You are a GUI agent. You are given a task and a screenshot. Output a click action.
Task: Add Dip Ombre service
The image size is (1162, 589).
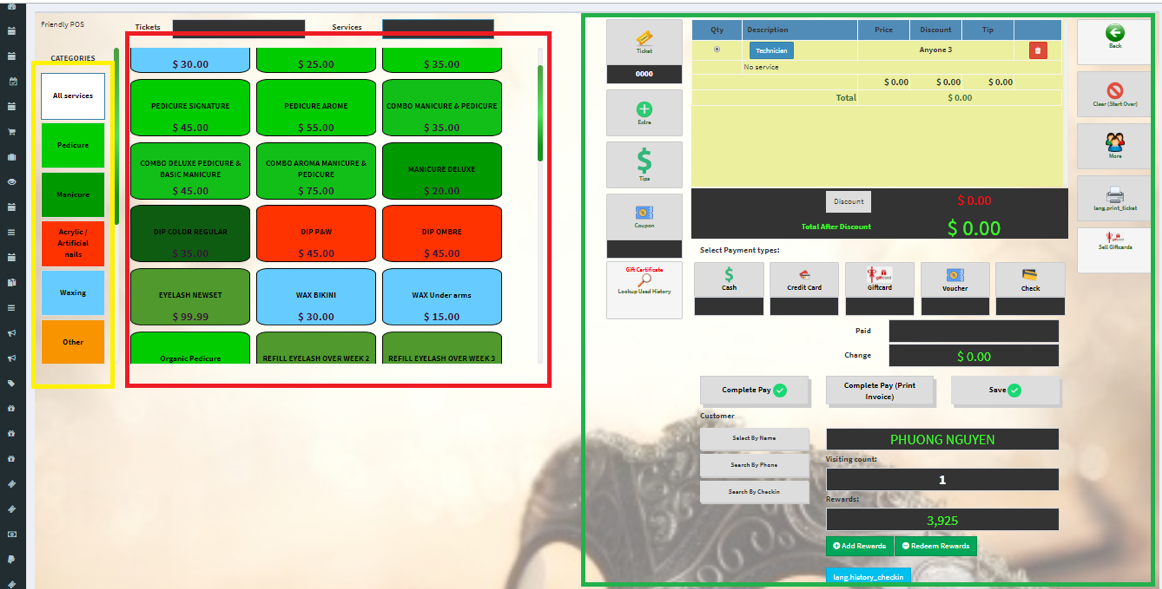coord(442,233)
